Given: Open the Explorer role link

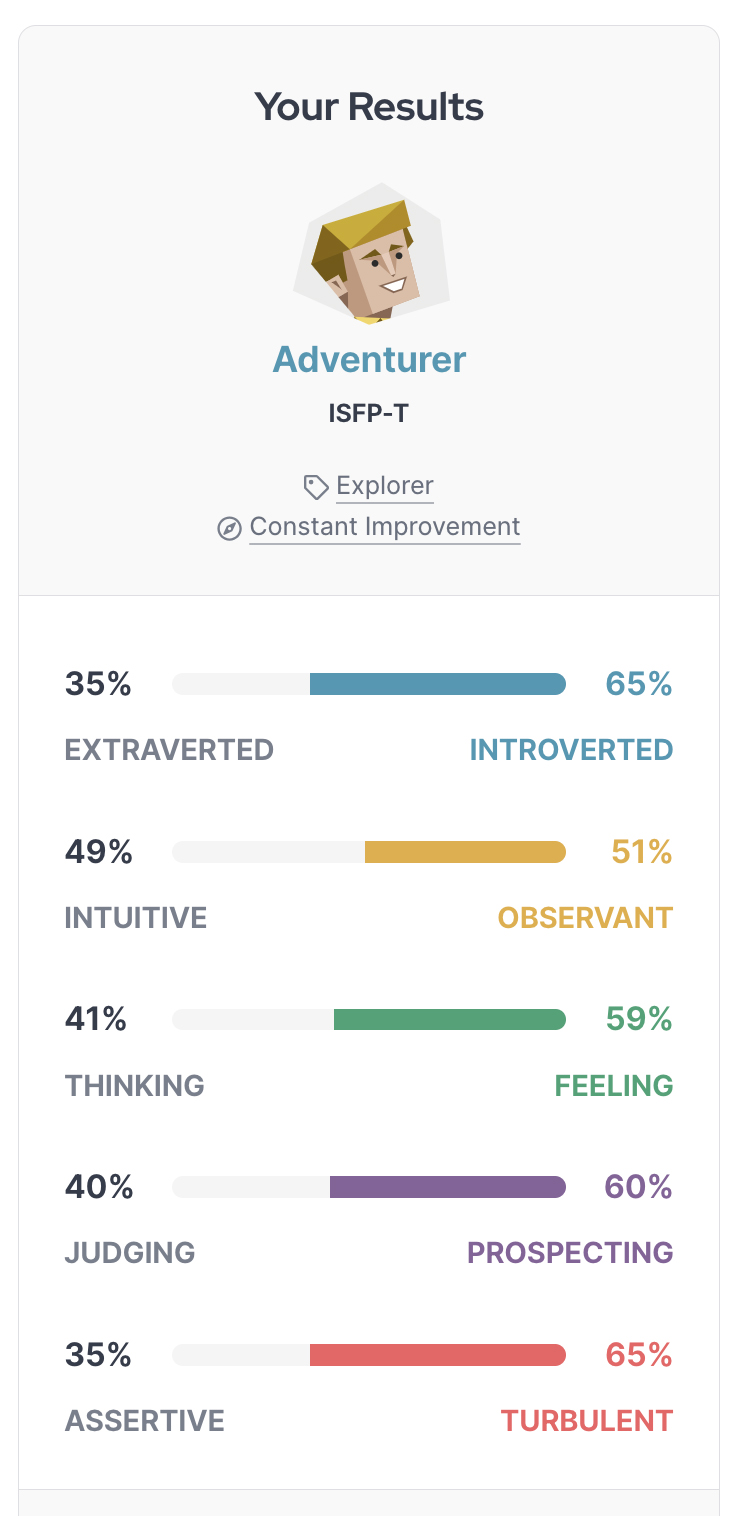Looking at the screenshot, I should pos(385,487).
